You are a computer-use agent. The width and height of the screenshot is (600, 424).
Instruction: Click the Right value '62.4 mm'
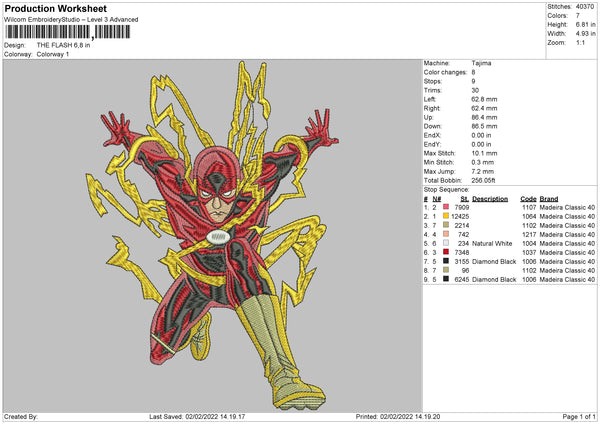point(484,108)
